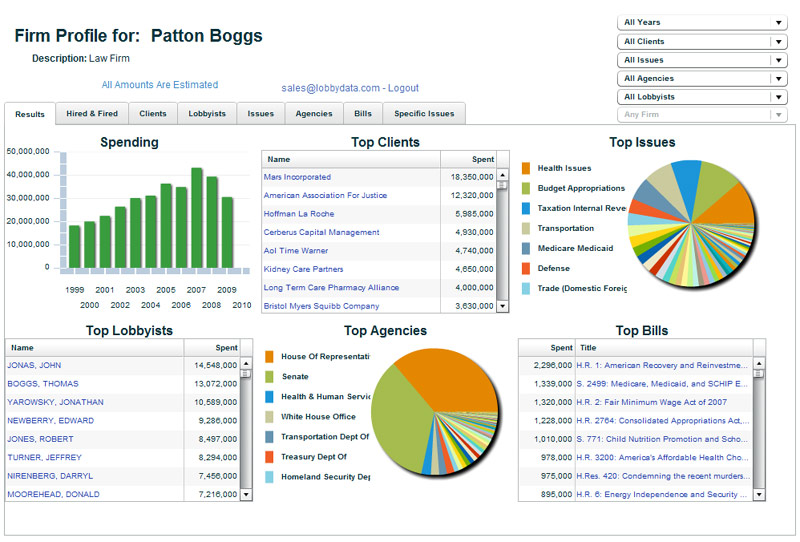Open lobbyist JONAS, JOHN
Image resolution: width=800 pixels, height=542 pixels.
coord(34,365)
